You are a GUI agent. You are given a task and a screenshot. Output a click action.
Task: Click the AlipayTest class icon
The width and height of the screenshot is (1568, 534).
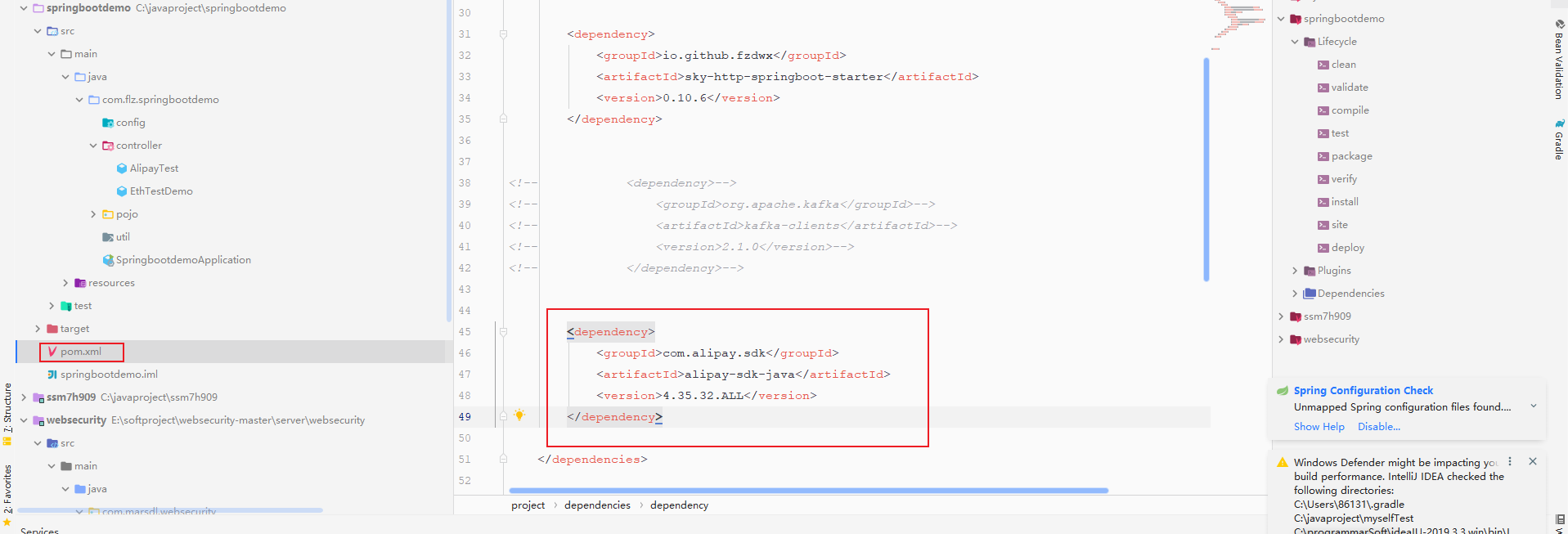[122, 168]
